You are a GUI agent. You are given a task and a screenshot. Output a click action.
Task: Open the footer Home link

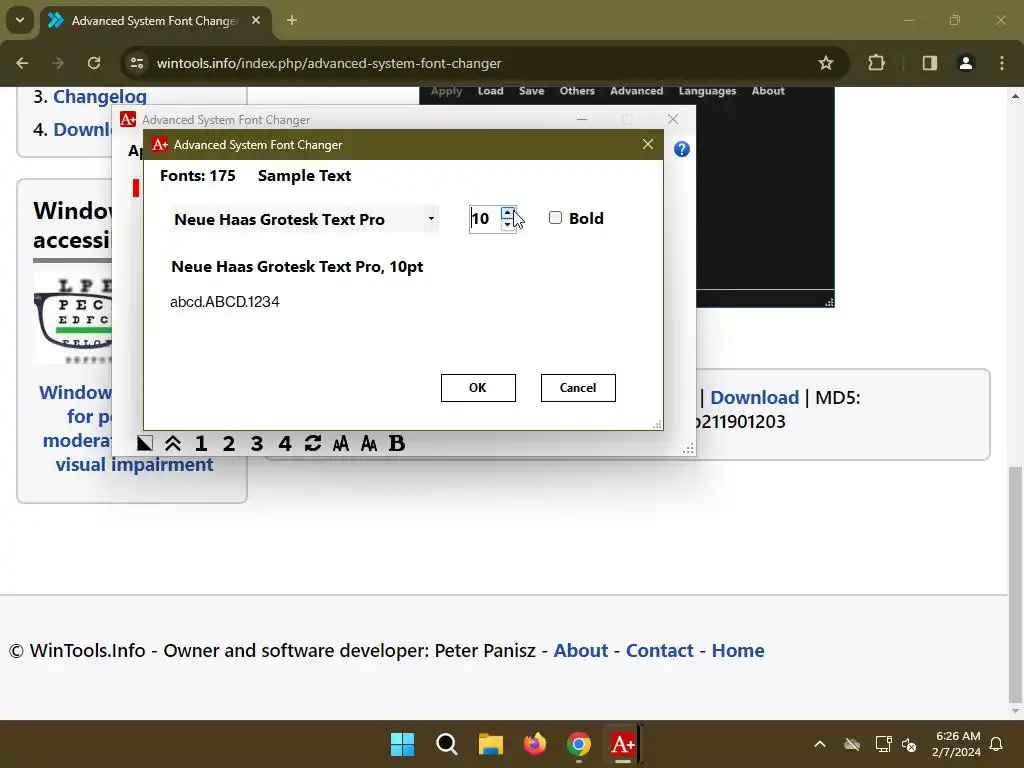738,650
